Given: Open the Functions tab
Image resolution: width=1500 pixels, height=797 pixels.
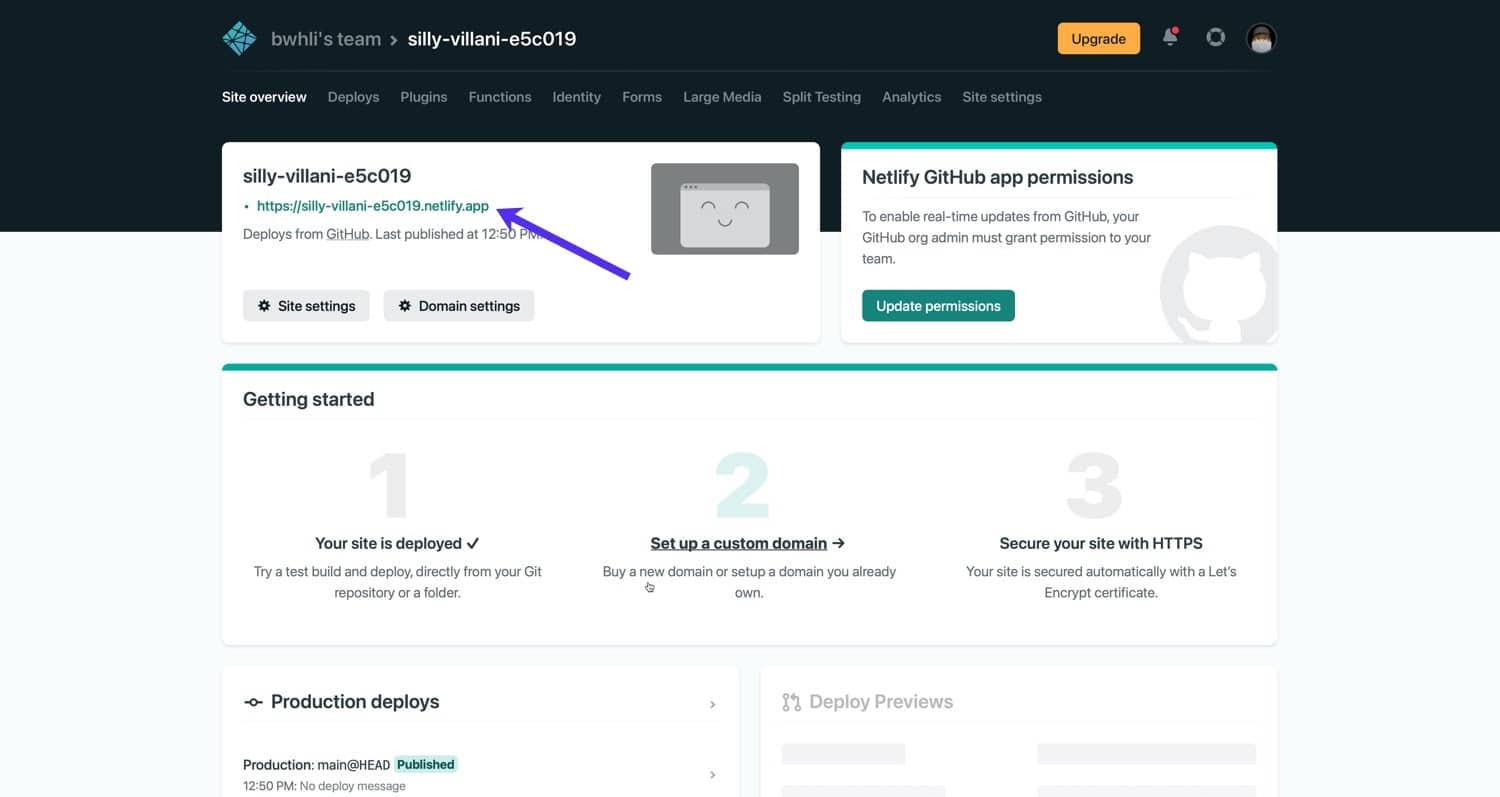Looking at the screenshot, I should point(499,97).
